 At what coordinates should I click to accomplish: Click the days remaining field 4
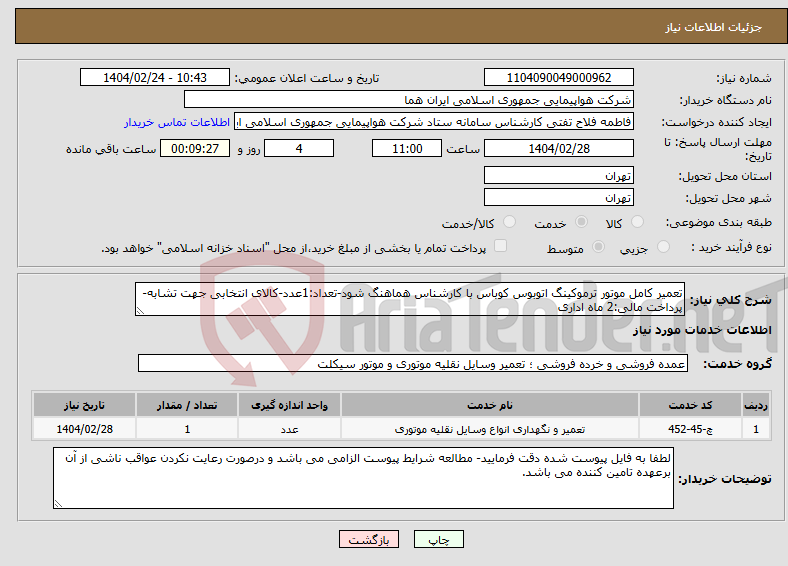[299, 148]
